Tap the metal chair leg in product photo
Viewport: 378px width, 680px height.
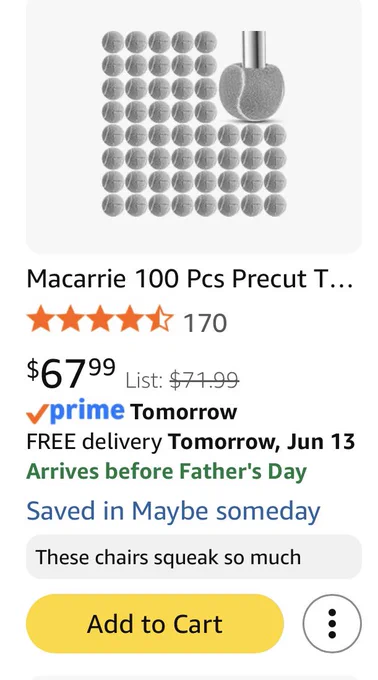coord(254,49)
